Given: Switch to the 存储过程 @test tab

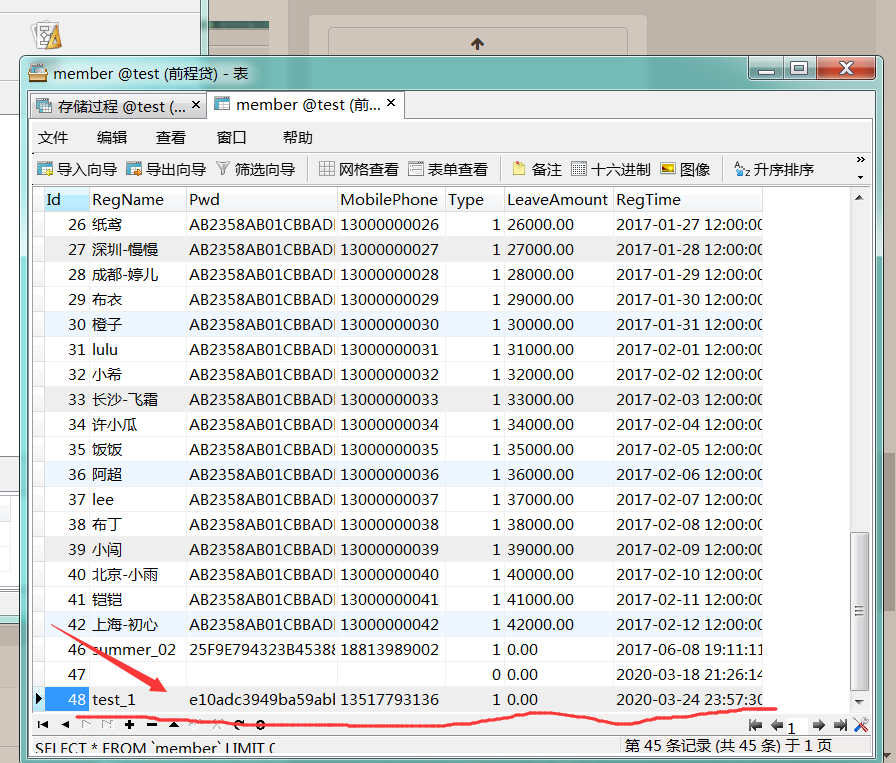Looking at the screenshot, I should (111, 105).
